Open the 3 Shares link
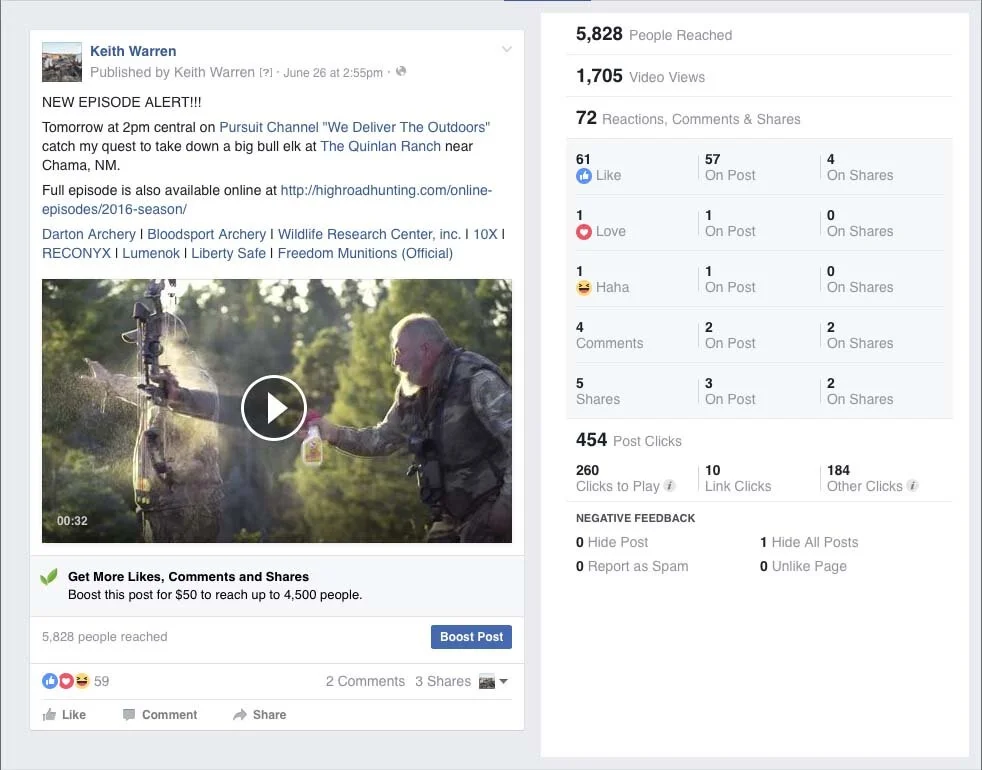The image size is (982, 770). (443, 681)
